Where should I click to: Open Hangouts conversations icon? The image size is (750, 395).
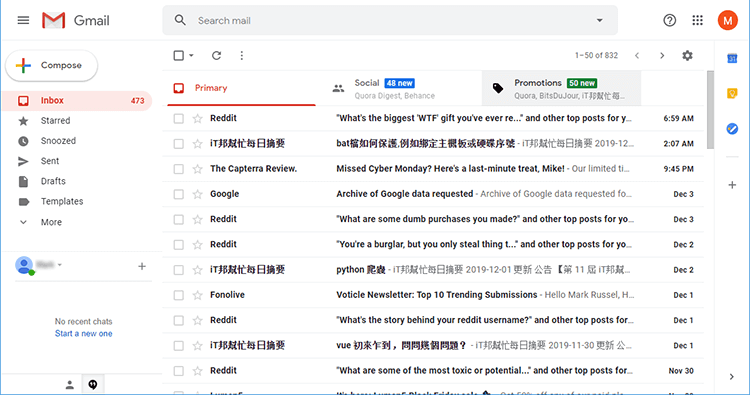pyautogui.click(x=93, y=384)
